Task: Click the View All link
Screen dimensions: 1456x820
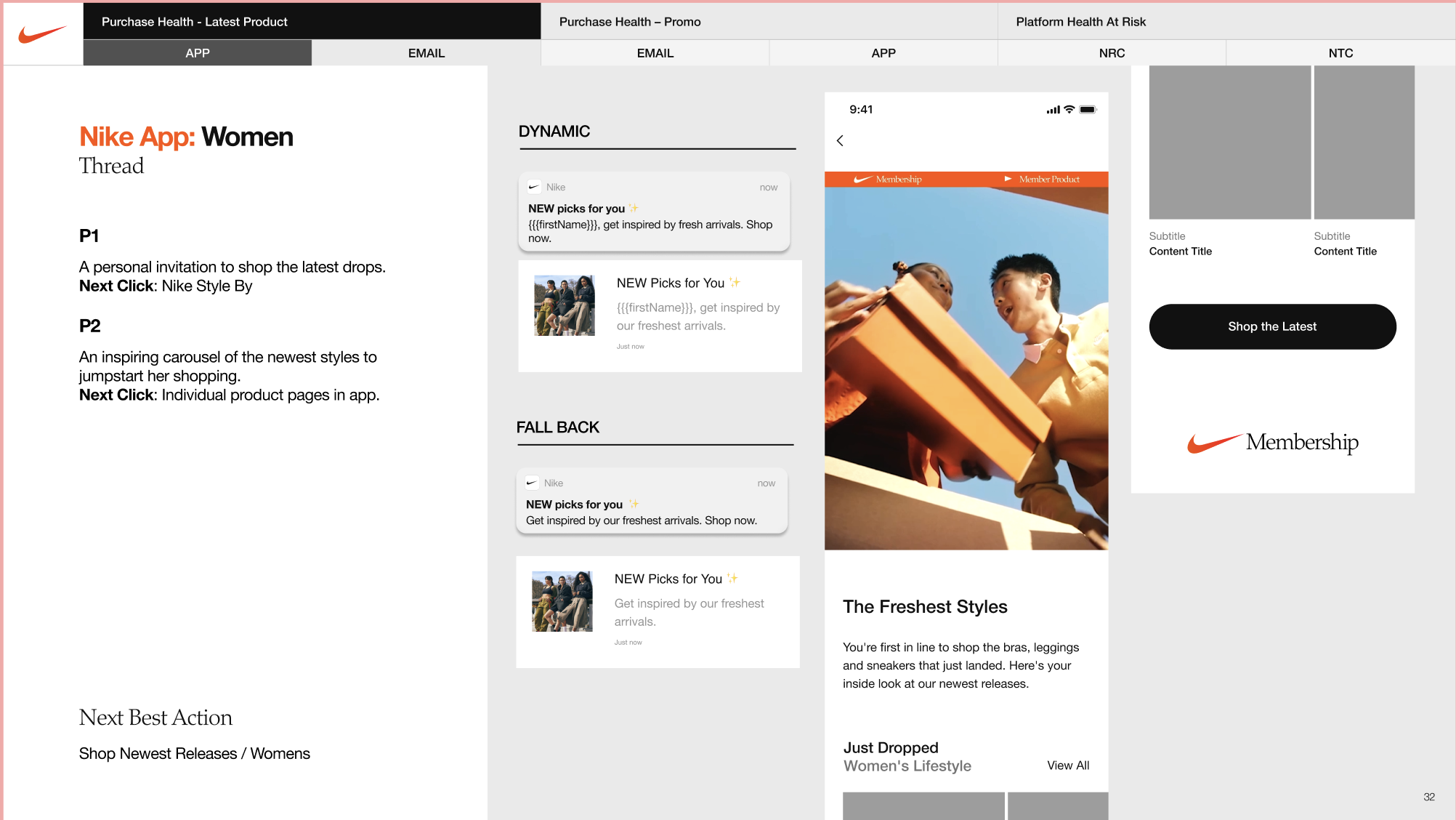Action: [1067, 765]
